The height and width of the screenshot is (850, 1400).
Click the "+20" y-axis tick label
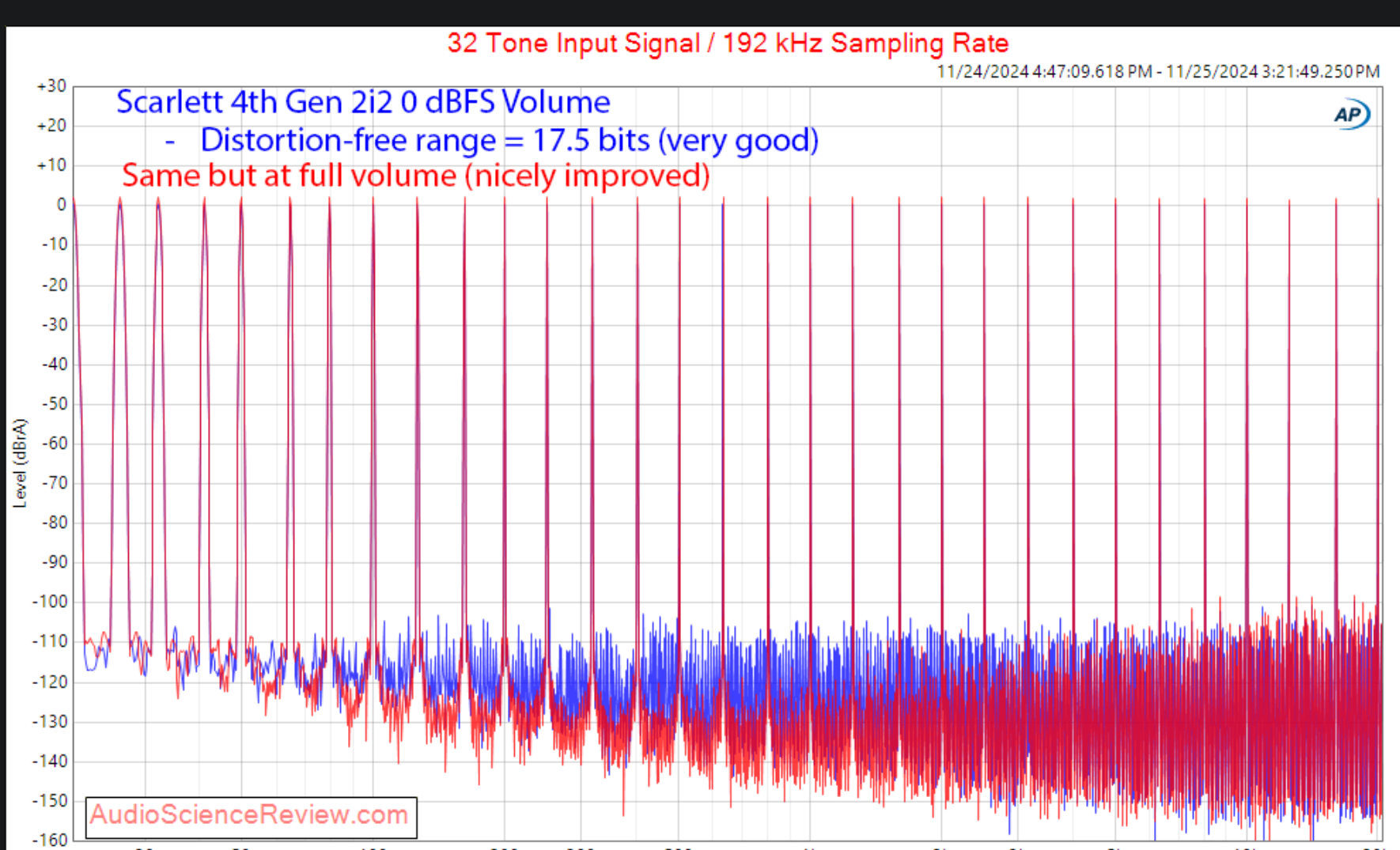[x=51, y=126]
